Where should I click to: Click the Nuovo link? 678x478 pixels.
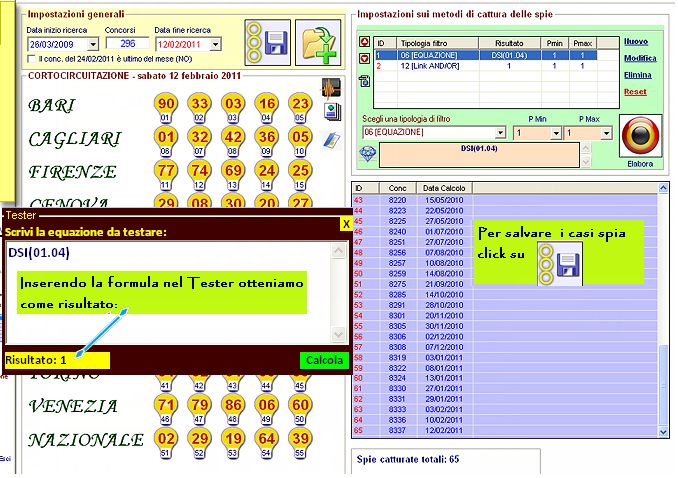tap(636, 41)
